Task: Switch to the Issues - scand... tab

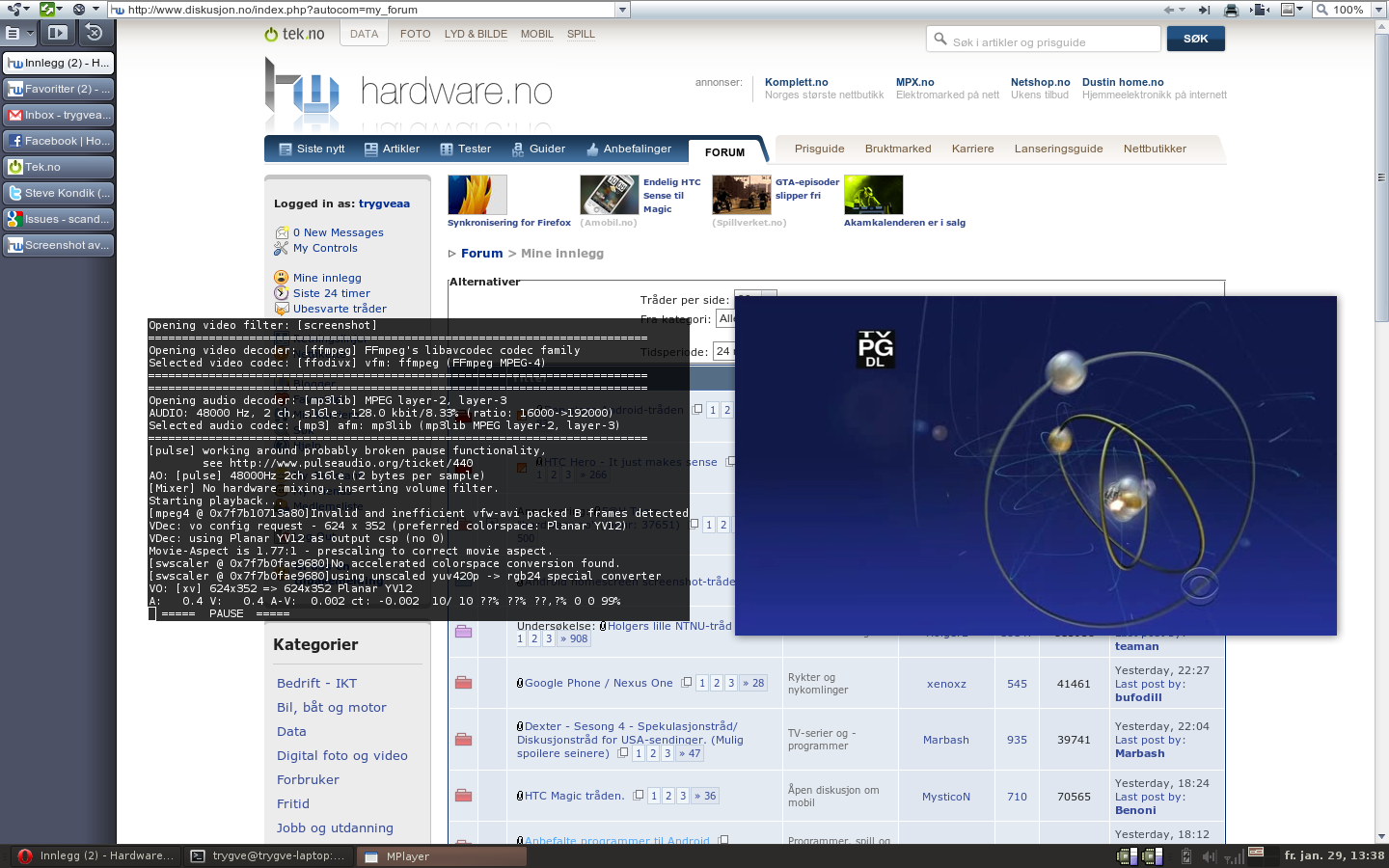Action: (x=58, y=219)
